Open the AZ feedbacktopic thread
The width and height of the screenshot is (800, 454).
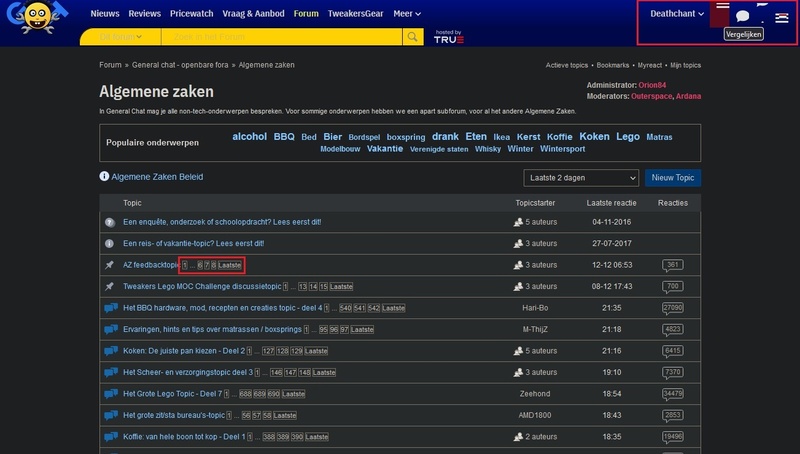(151, 265)
